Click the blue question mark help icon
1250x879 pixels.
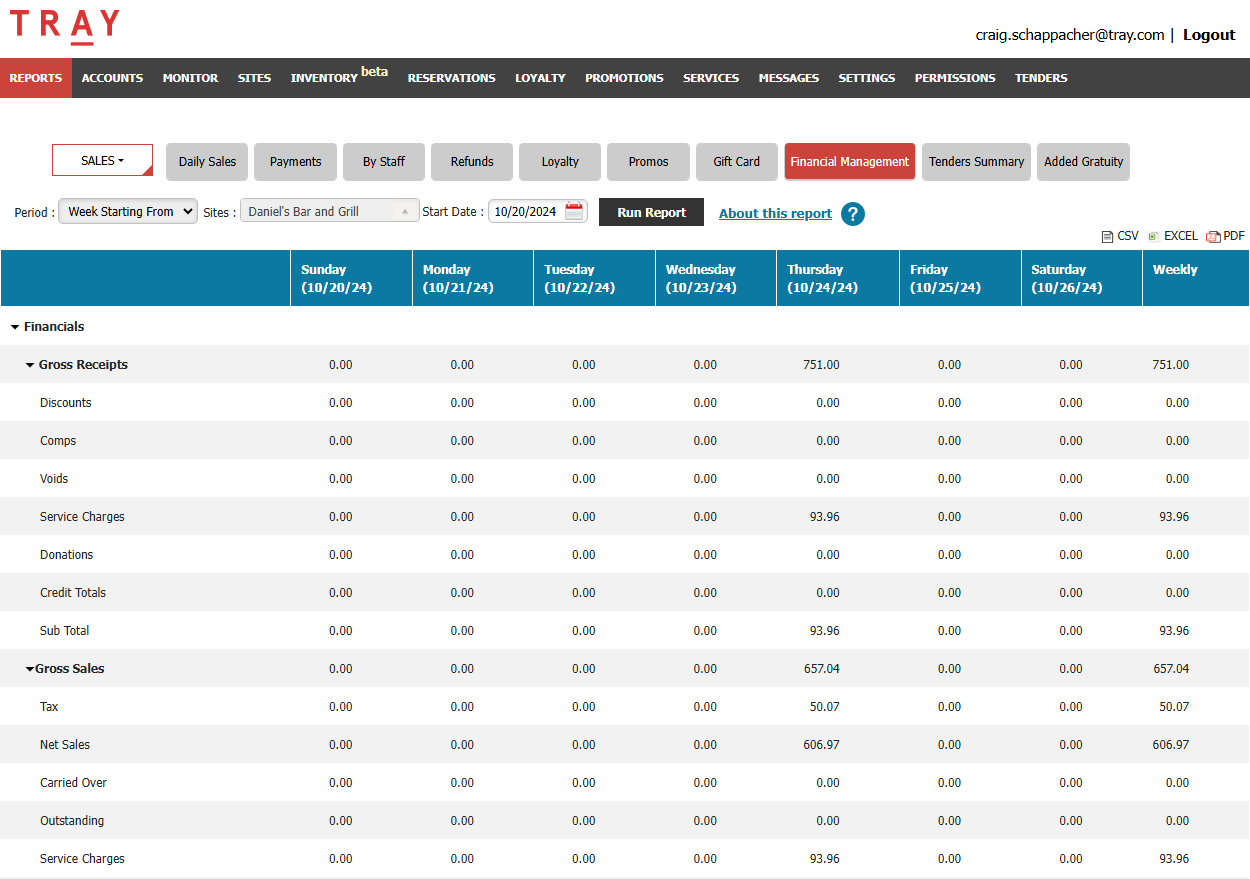[x=852, y=214]
